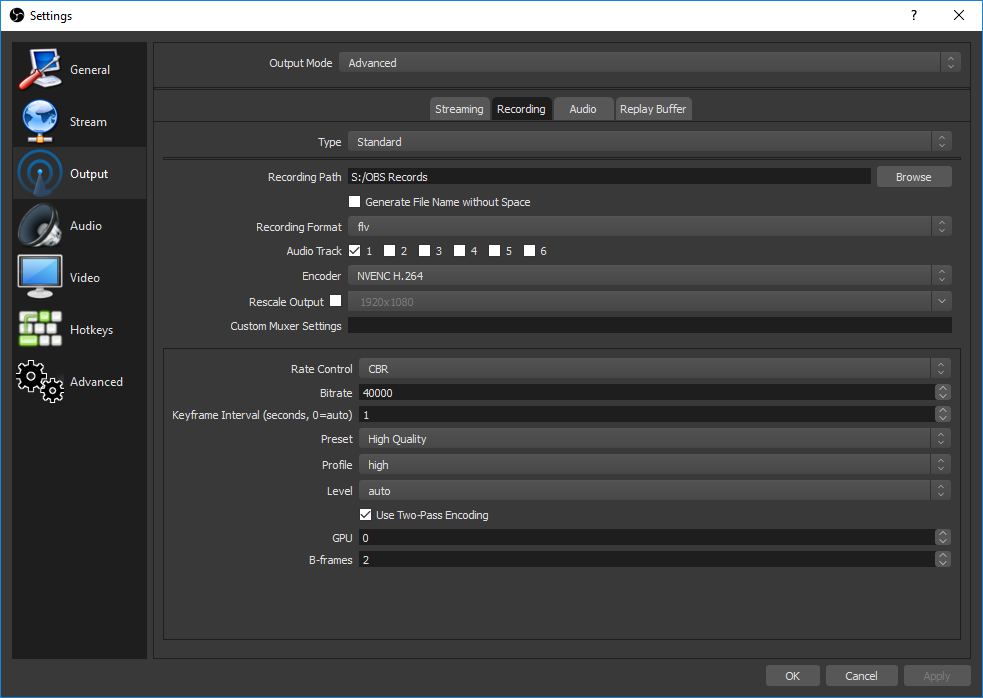Toggle Generate File Name without Space
This screenshot has height=698, width=983.
point(354,201)
